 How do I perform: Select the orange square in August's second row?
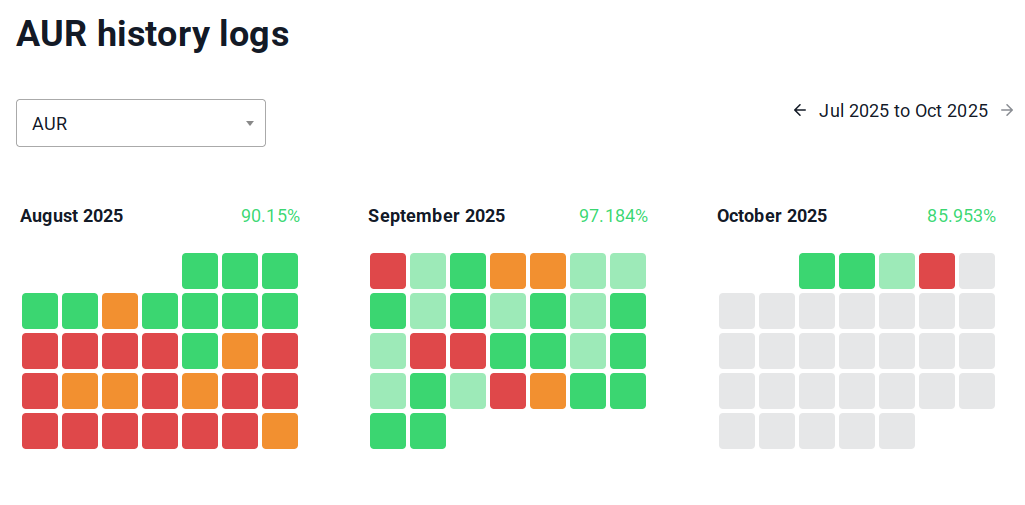point(120,311)
